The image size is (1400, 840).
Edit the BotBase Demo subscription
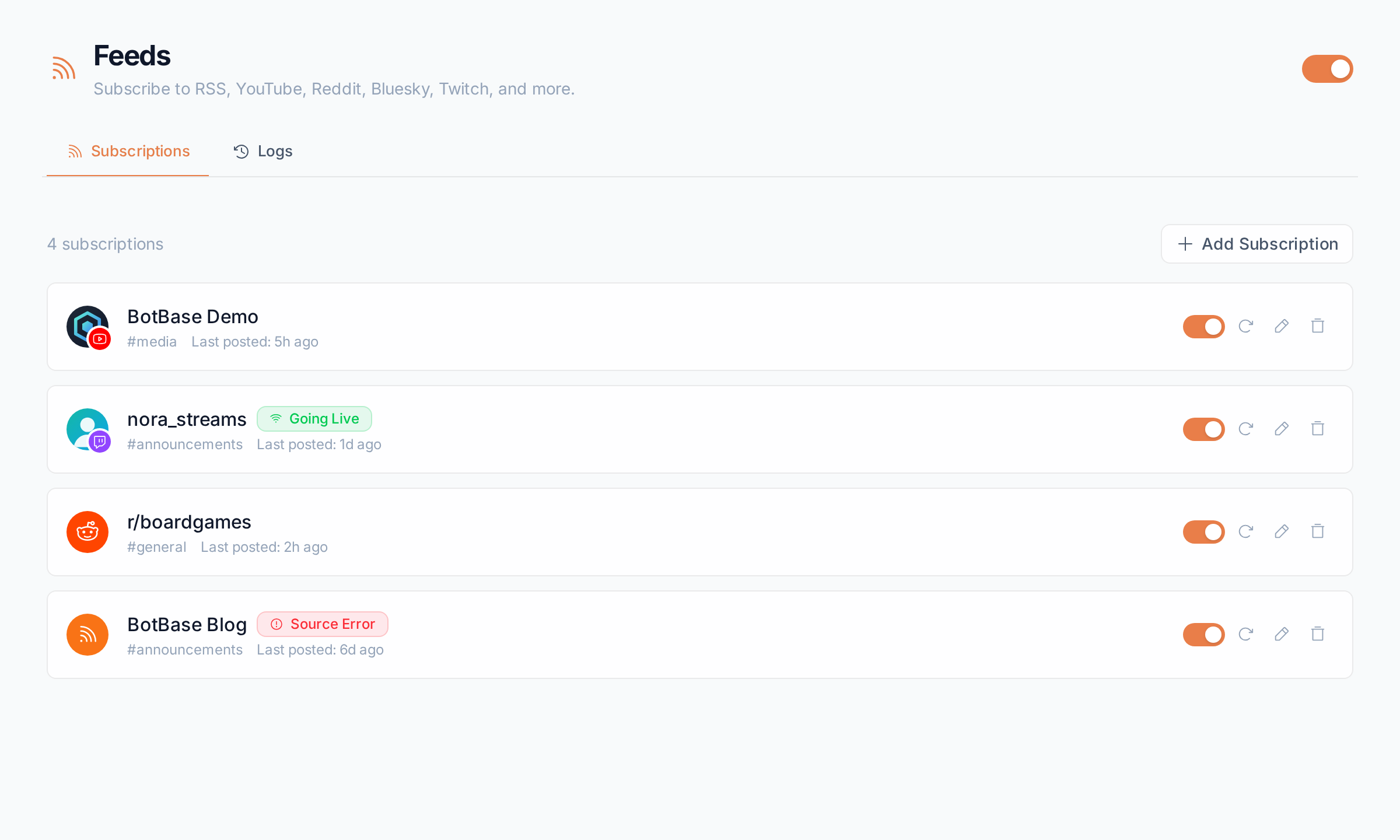tap(1282, 326)
